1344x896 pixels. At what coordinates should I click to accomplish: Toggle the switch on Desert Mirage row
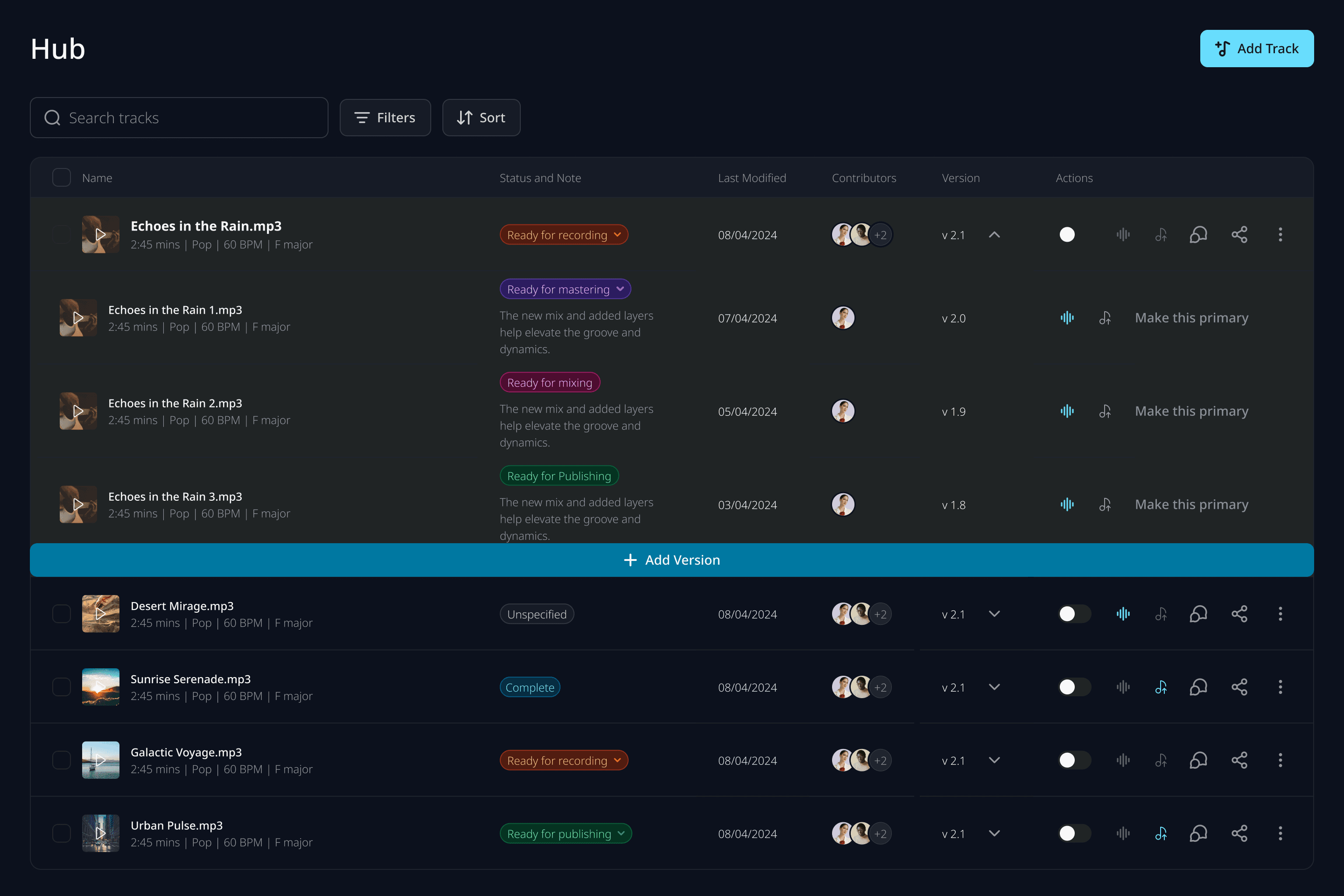pos(1074,614)
